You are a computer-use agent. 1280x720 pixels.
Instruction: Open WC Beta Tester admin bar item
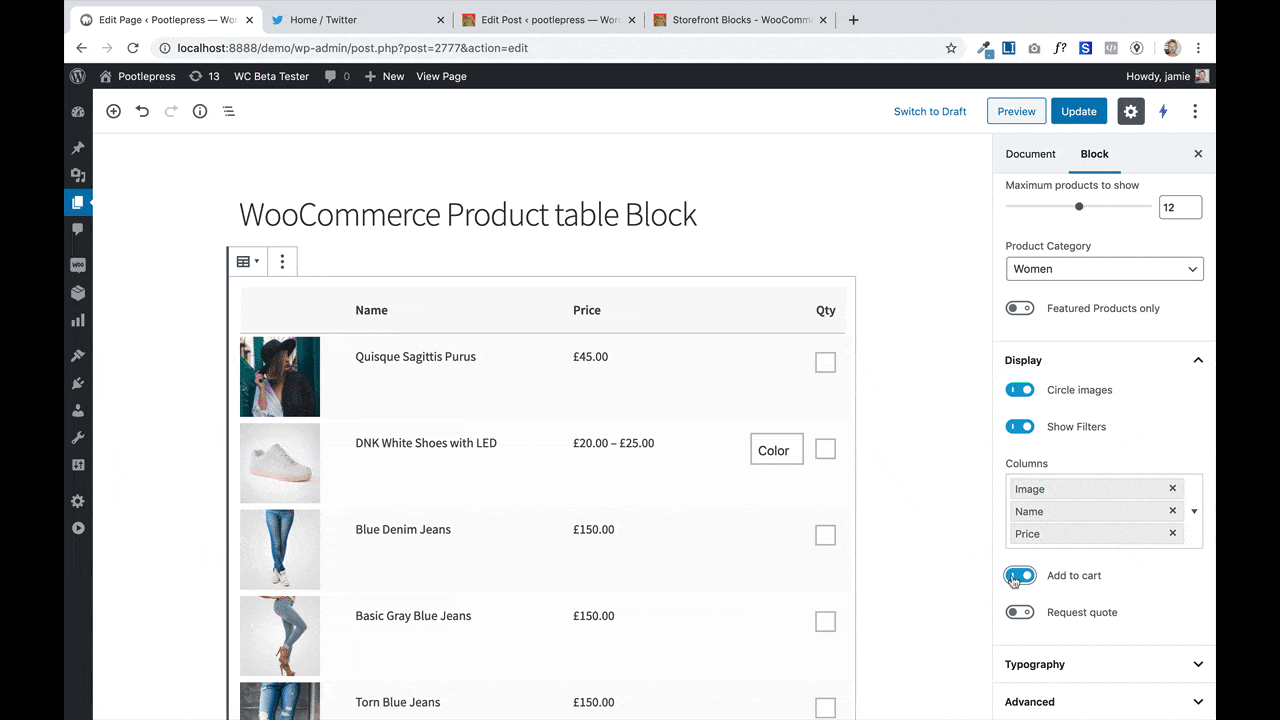[x=271, y=76]
